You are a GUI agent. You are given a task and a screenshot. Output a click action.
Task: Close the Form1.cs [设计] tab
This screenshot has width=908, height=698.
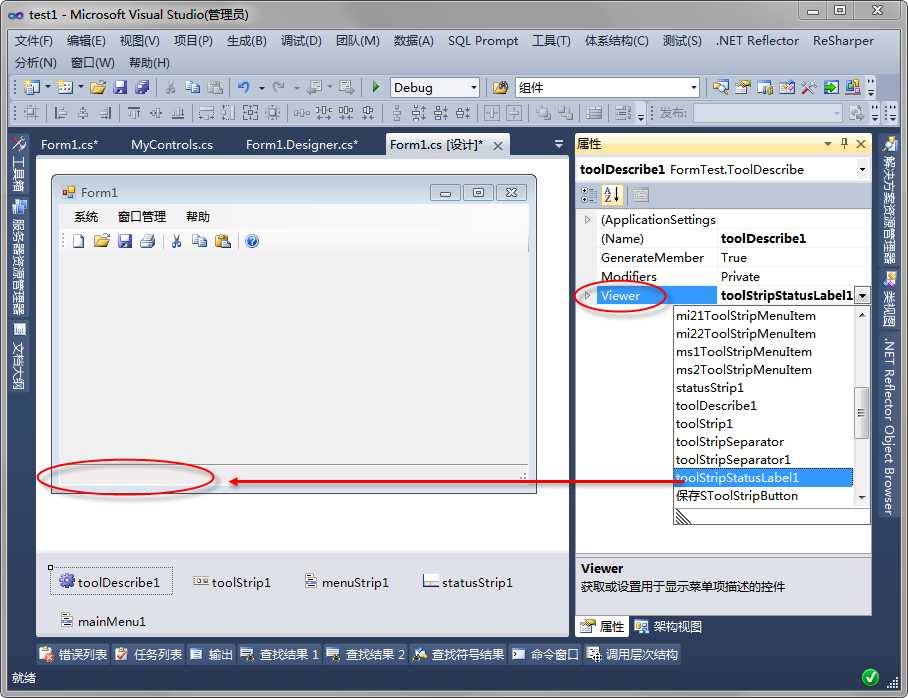coord(498,146)
